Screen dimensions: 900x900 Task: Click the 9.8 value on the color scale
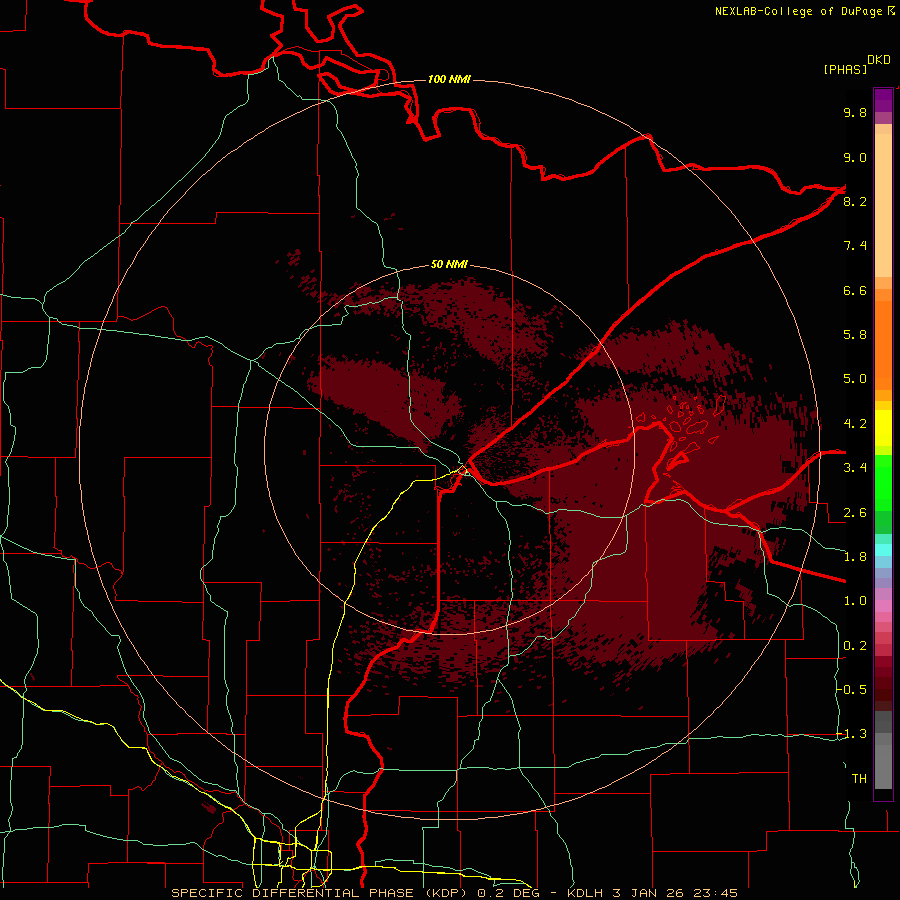coord(855,112)
